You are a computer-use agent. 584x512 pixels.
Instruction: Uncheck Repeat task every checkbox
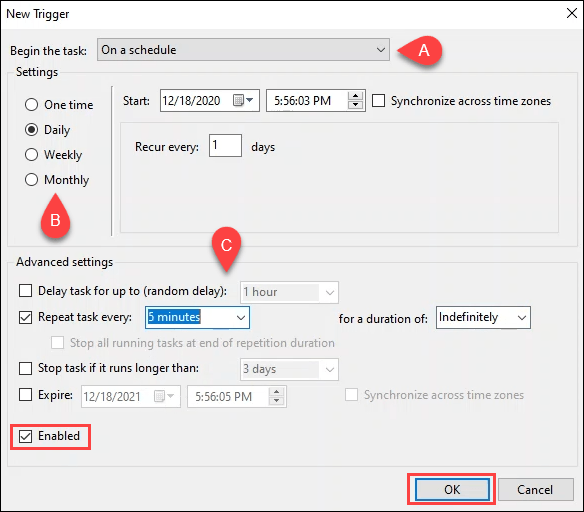click(x=25, y=317)
